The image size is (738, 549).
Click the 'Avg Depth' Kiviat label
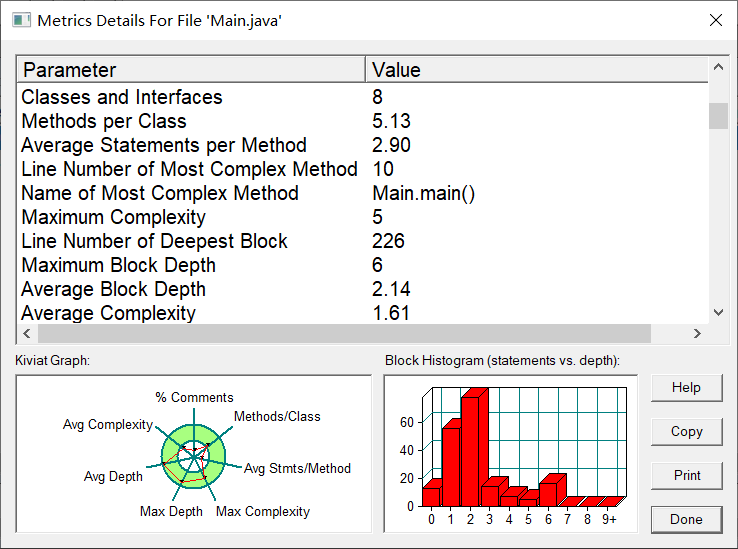point(113,476)
